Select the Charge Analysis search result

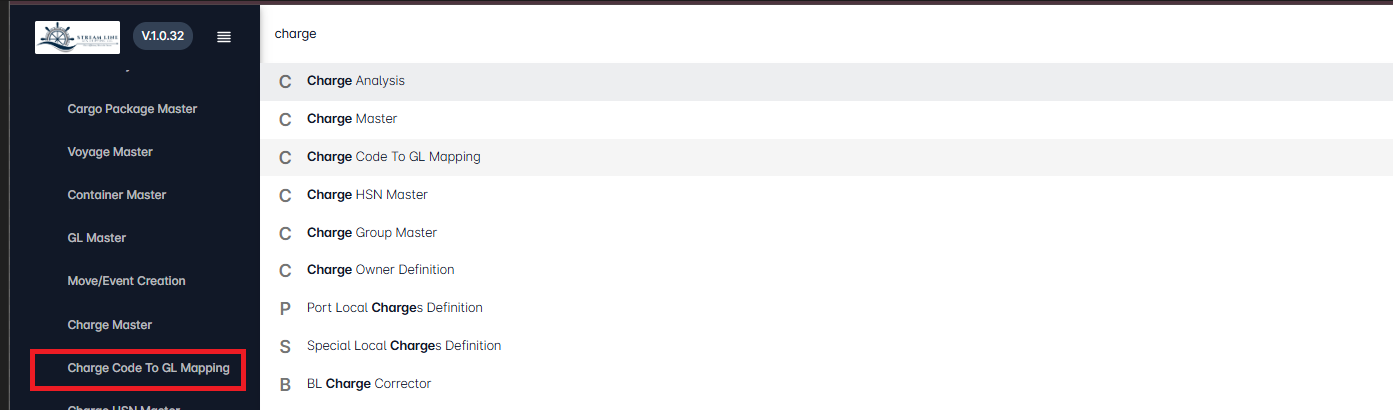coord(826,81)
